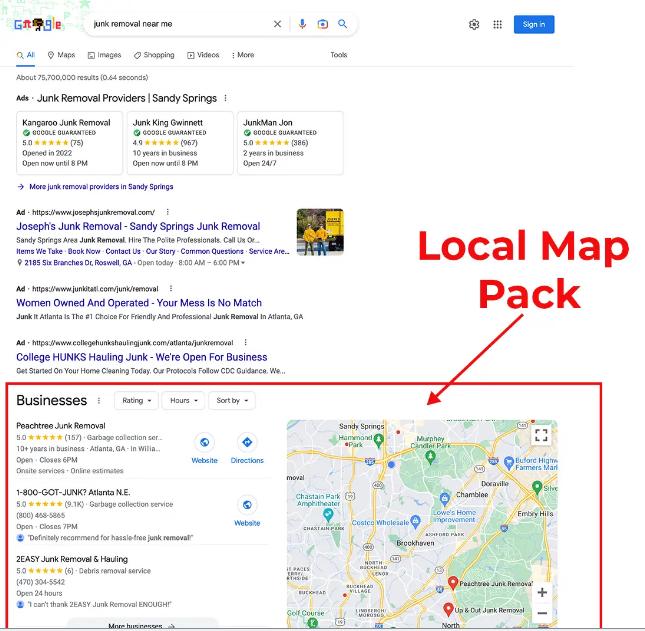Switch to the Images tab
645x631 pixels.
point(104,55)
